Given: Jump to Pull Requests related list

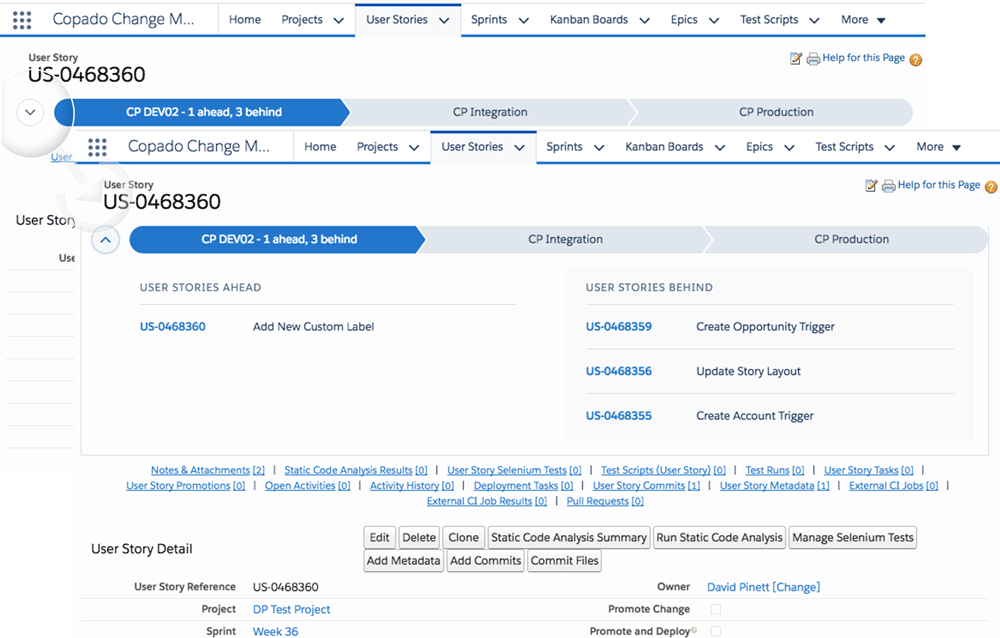Looking at the screenshot, I should tap(605, 501).
